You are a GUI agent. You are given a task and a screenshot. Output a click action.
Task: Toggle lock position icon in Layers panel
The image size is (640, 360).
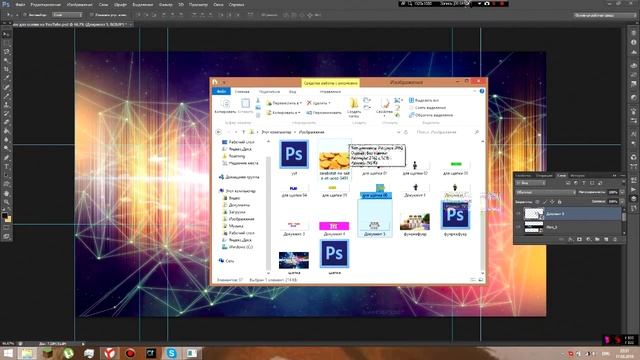click(x=552, y=202)
